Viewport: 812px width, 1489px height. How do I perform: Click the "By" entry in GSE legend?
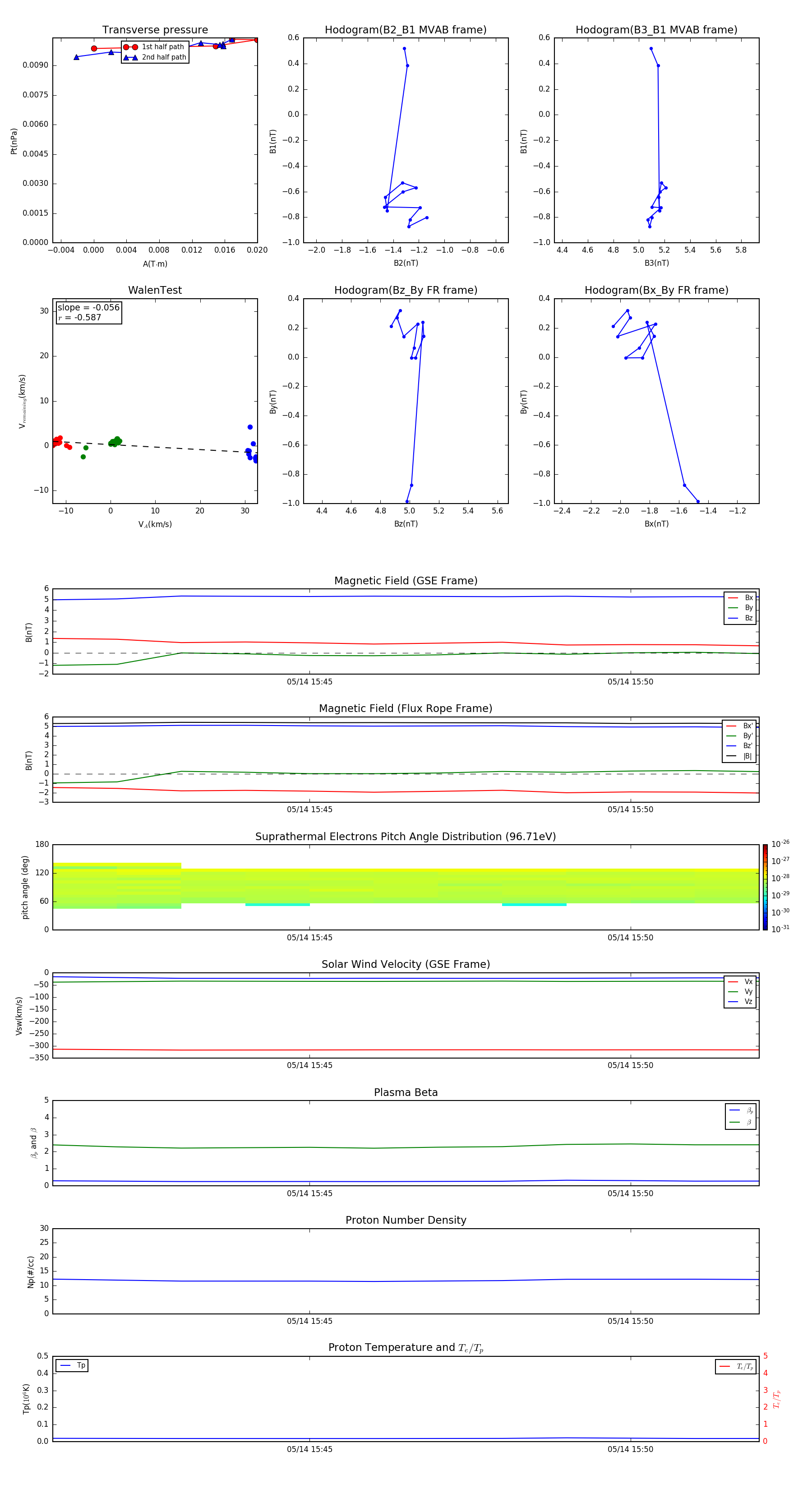click(x=740, y=608)
